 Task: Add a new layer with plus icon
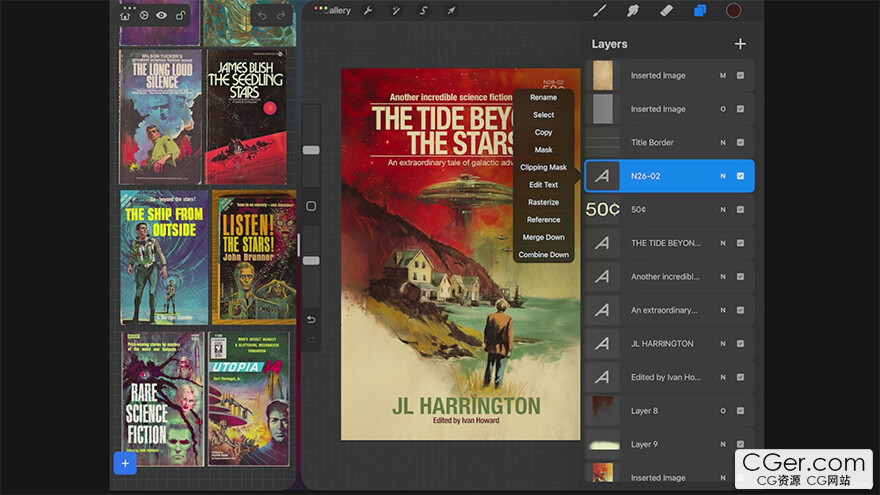pos(740,44)
